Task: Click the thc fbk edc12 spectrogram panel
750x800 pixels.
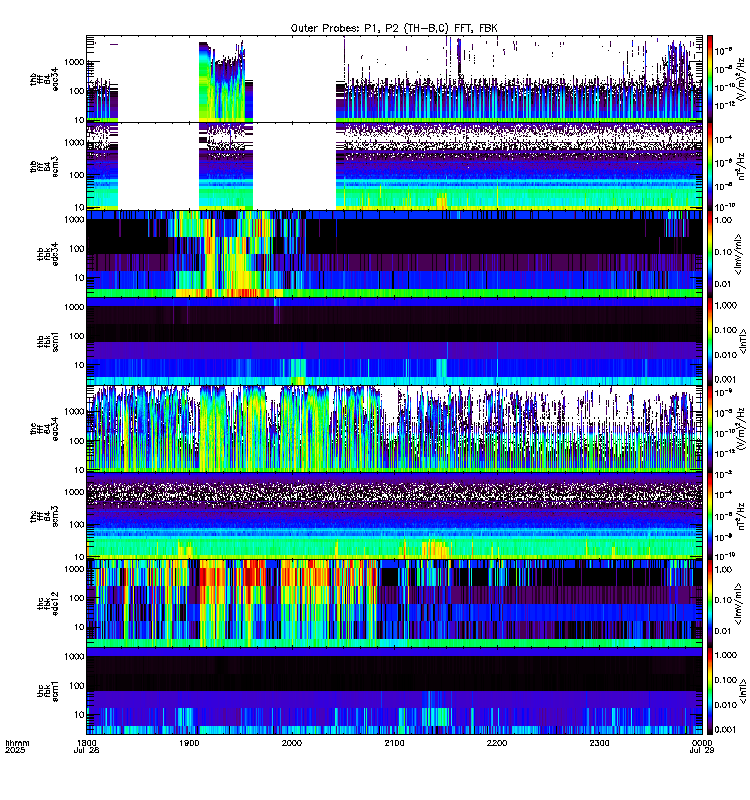Action: (394, 604)
